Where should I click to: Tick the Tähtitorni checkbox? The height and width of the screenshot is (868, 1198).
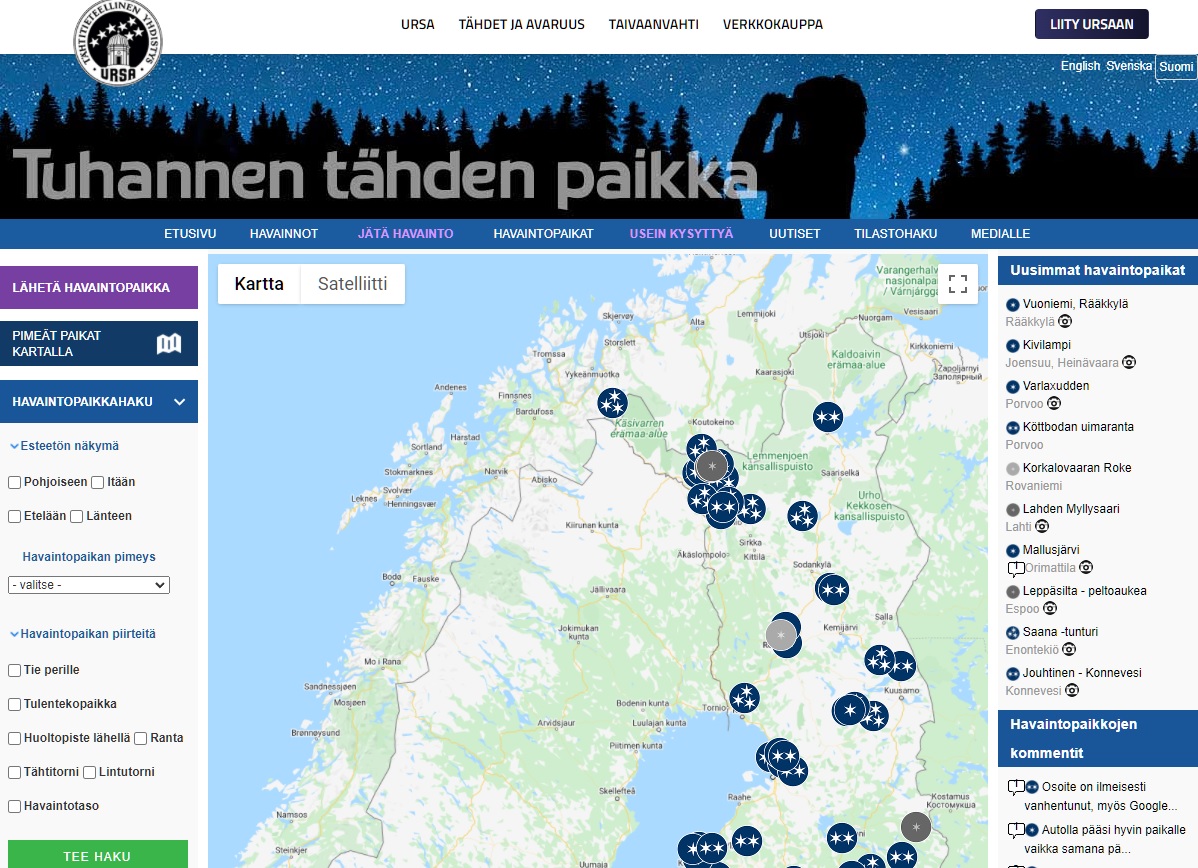[15, 772]
